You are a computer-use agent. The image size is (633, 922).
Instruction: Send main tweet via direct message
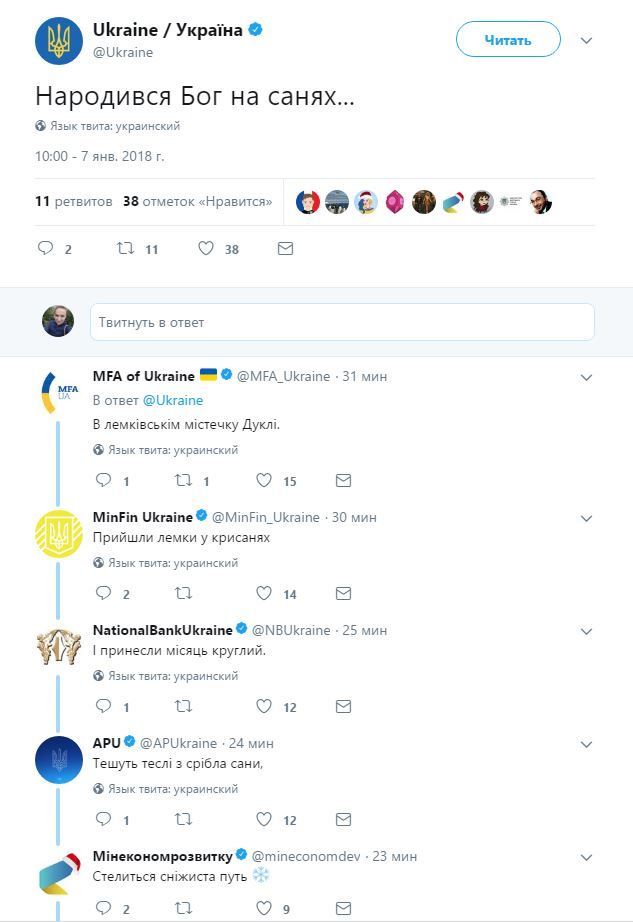coord(285,249)
